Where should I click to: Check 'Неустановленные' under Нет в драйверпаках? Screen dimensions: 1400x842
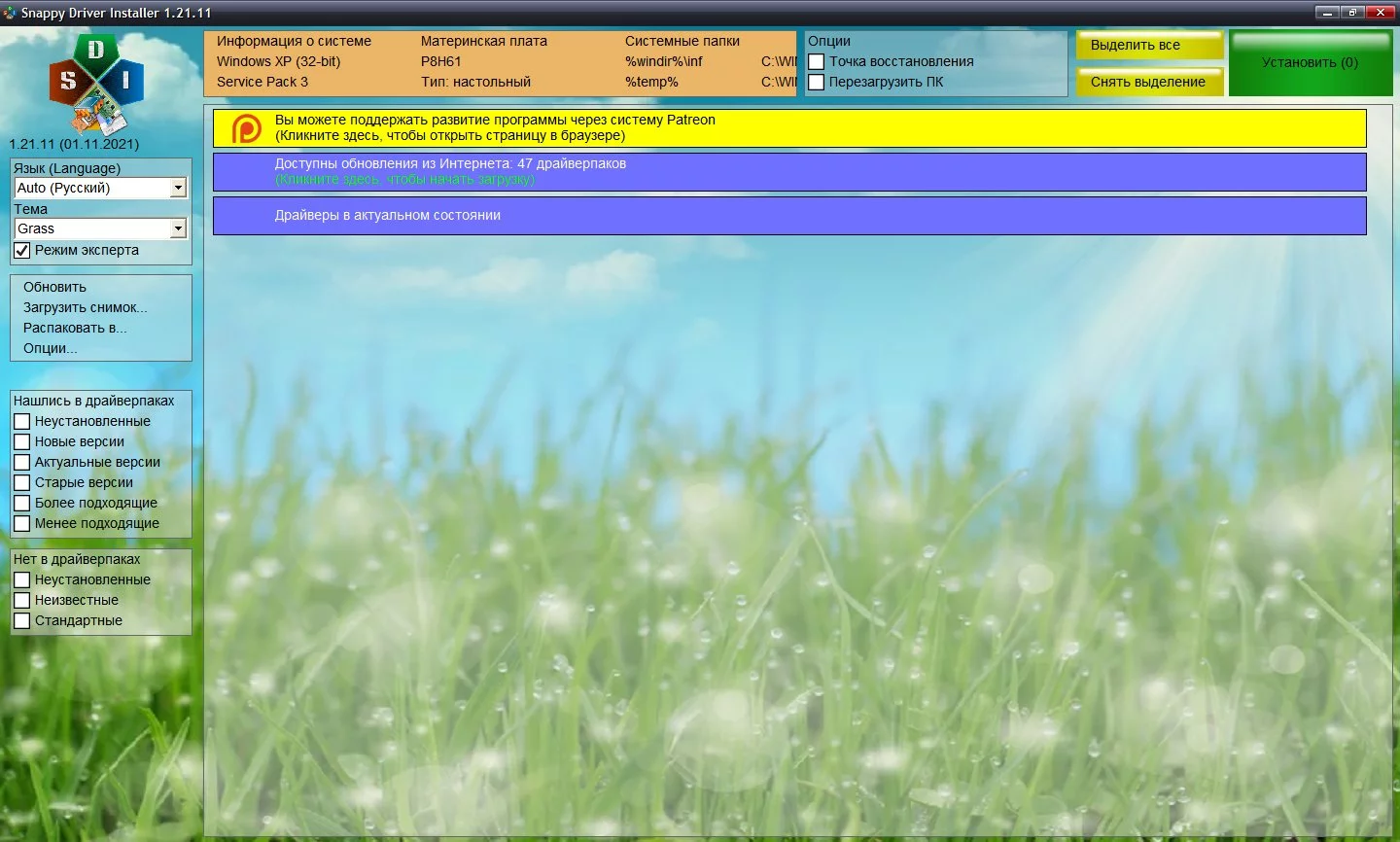[x=22, y=580]
